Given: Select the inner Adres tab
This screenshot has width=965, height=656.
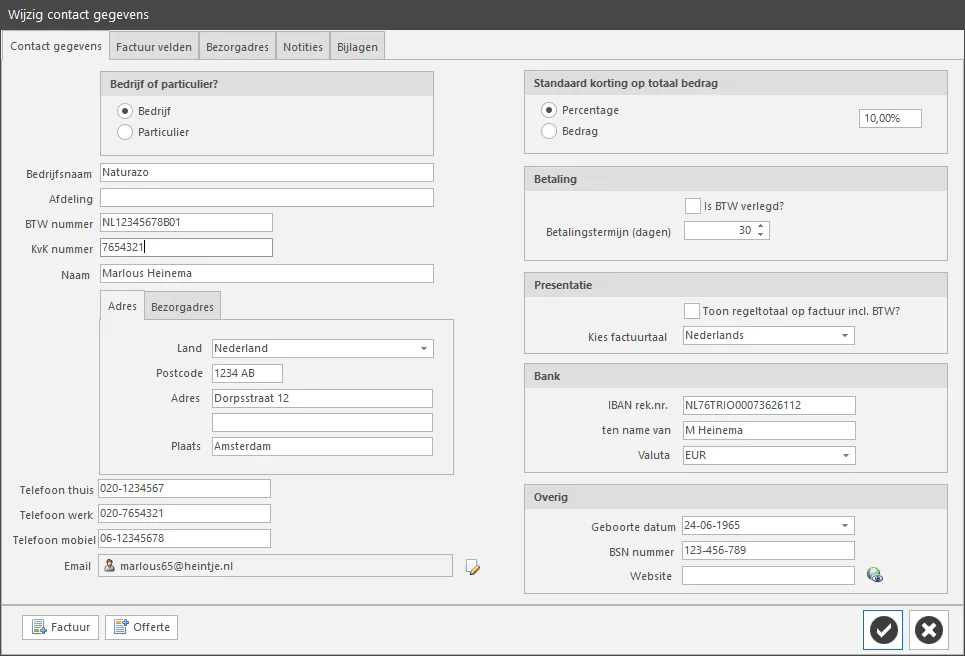Looking at the screenshot, I should (122, 306).
